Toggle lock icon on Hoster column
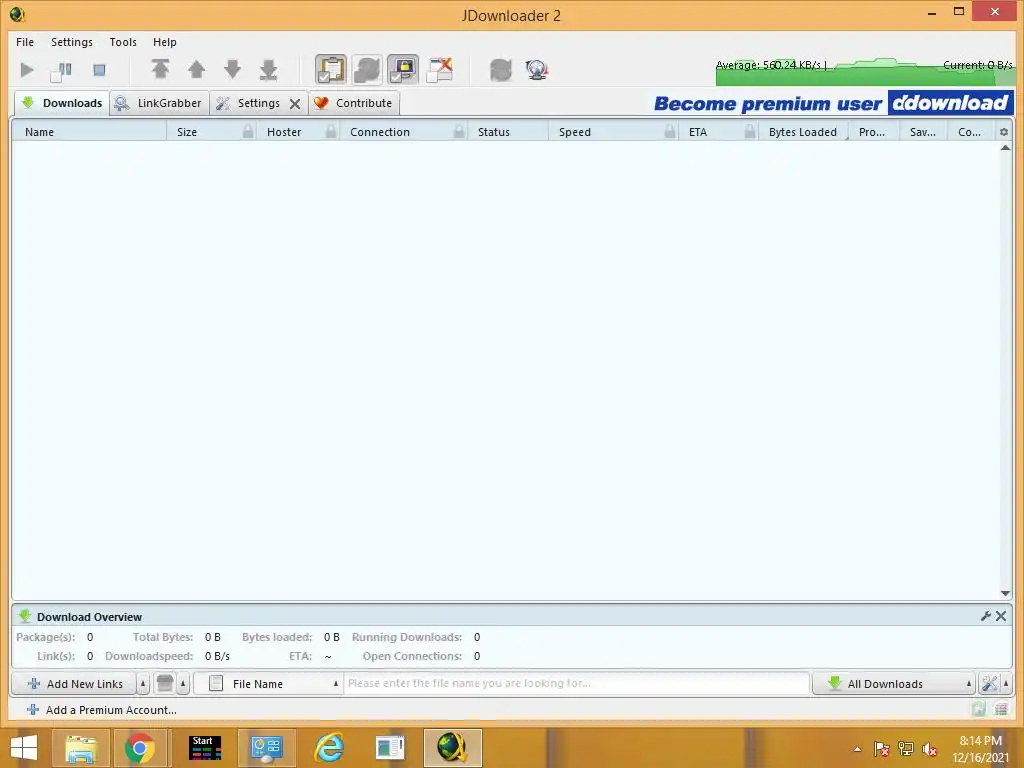1024x768 pixels. coord(331,132)
